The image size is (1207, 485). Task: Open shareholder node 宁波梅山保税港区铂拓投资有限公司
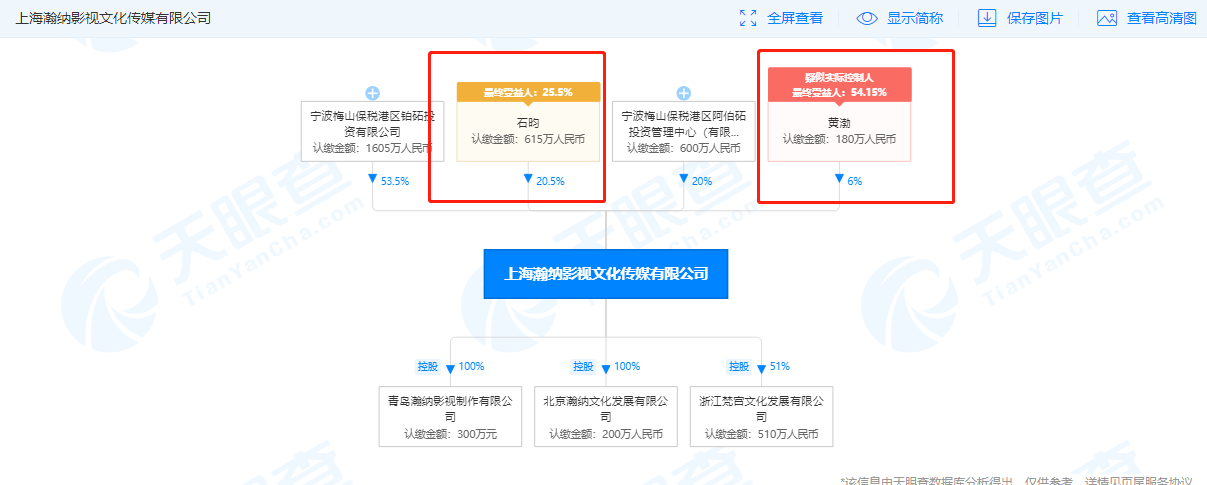click(x=372, y=131)
